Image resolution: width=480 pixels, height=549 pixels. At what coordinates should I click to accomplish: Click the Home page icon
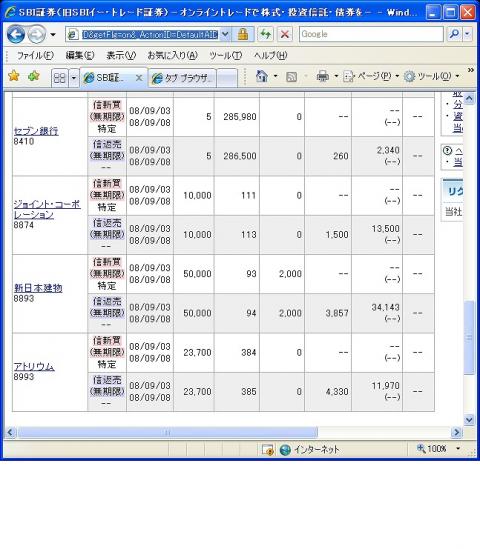point(262,76)
